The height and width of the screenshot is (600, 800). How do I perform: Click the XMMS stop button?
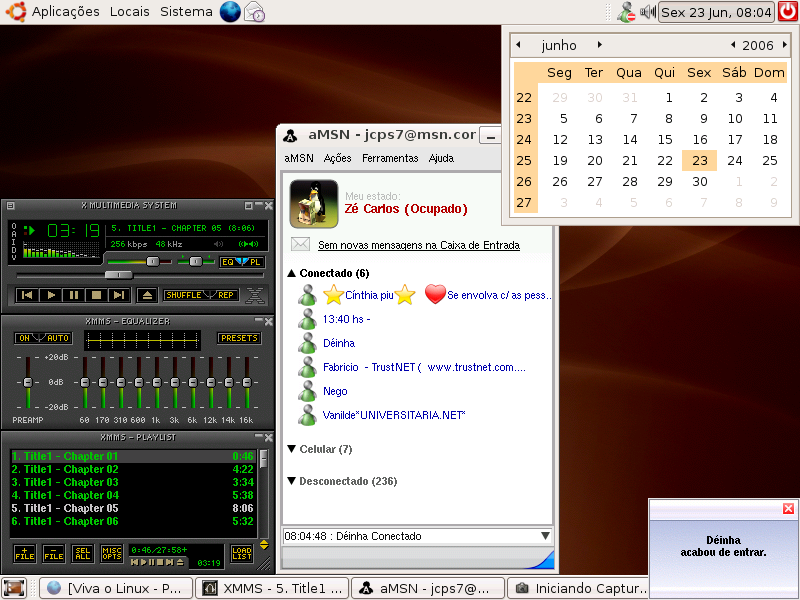96,295
